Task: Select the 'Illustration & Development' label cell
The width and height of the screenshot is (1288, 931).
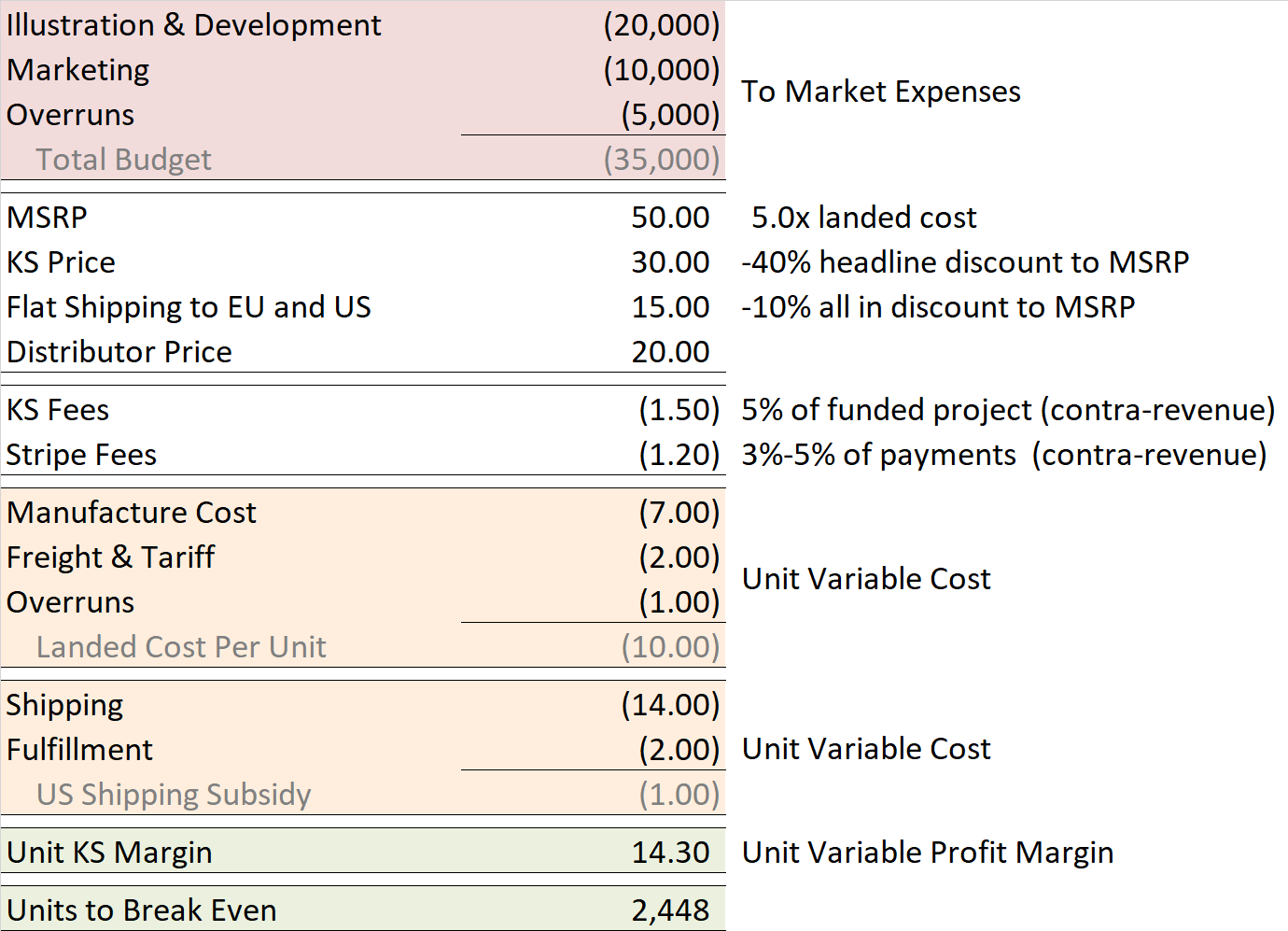Action: pos(194,25)
